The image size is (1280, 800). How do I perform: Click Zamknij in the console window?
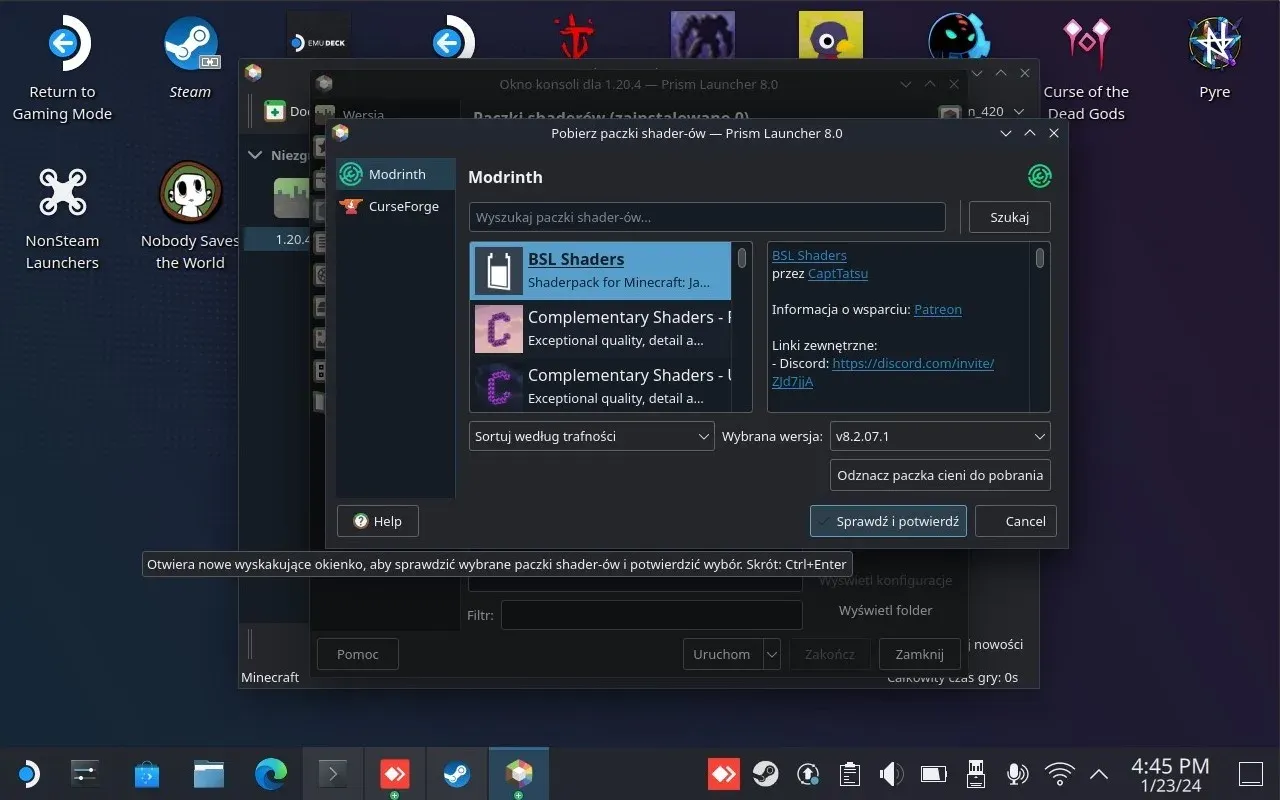pyautogui.click(x=920, y=654)
